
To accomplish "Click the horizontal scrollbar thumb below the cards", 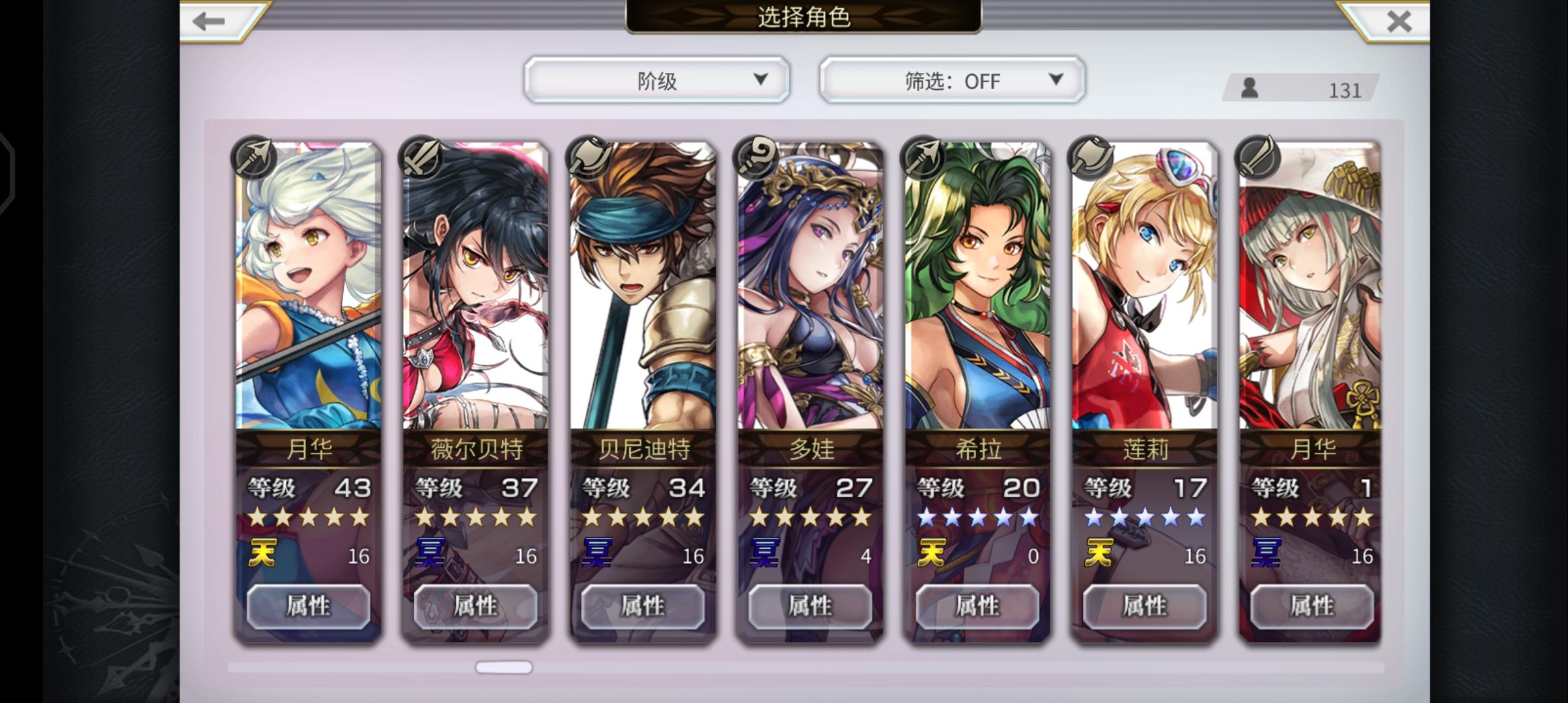I will pyautogui.click(x=504, y=667).
